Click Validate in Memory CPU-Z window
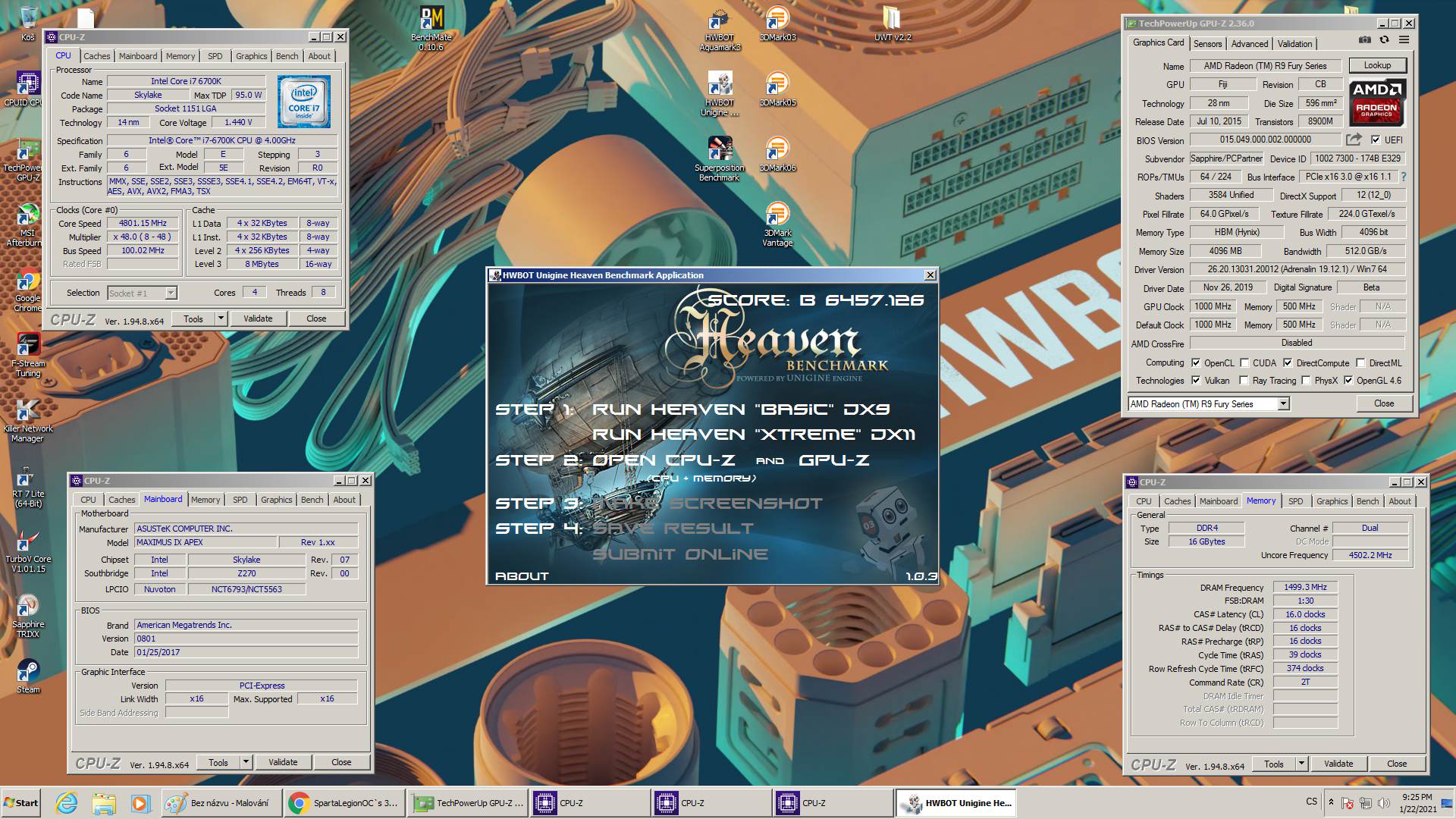The width and height of the screenshot is (1456, 819). 1338,764
